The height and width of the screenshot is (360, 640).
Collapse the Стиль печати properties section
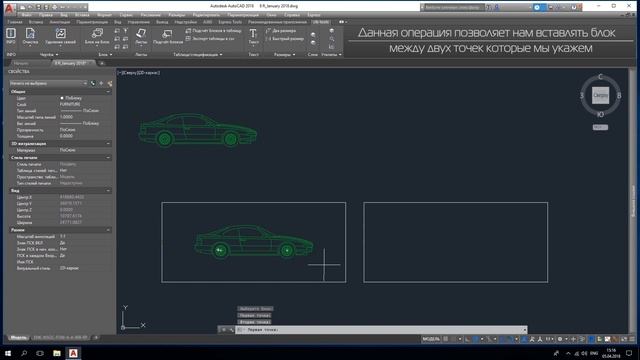pos(108,158)
